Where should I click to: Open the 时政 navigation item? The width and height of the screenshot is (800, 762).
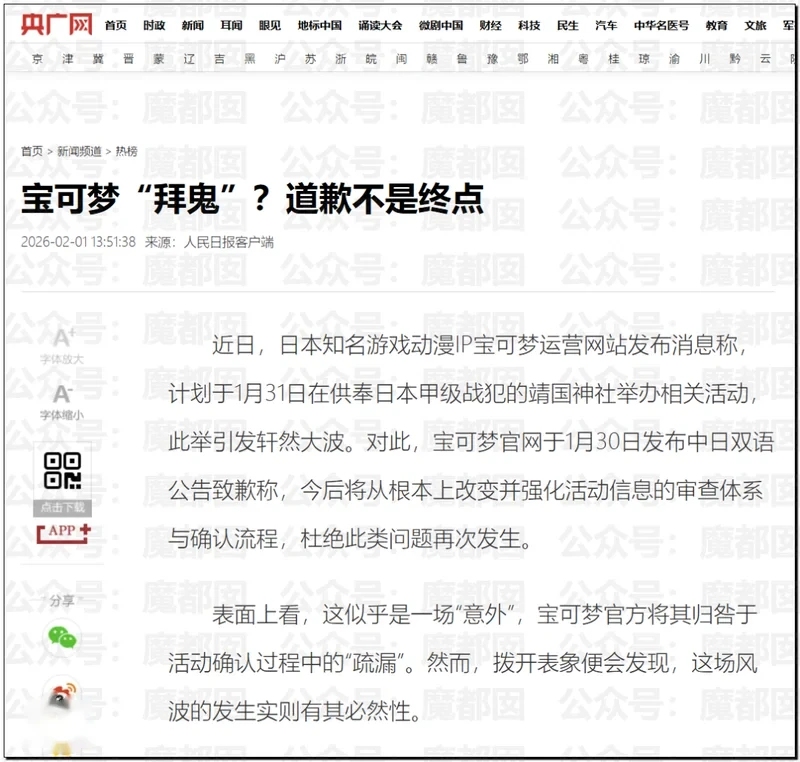(154, 26)
